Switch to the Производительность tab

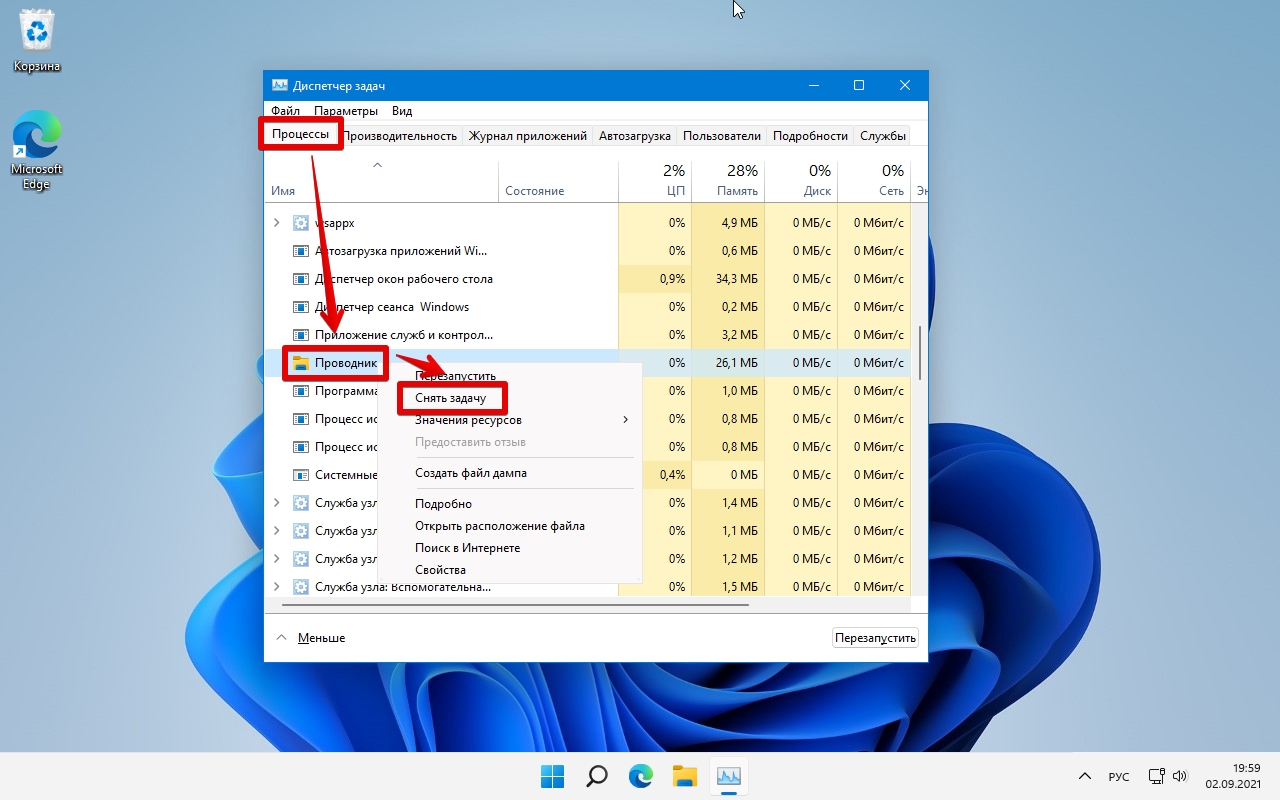[400, 136]
